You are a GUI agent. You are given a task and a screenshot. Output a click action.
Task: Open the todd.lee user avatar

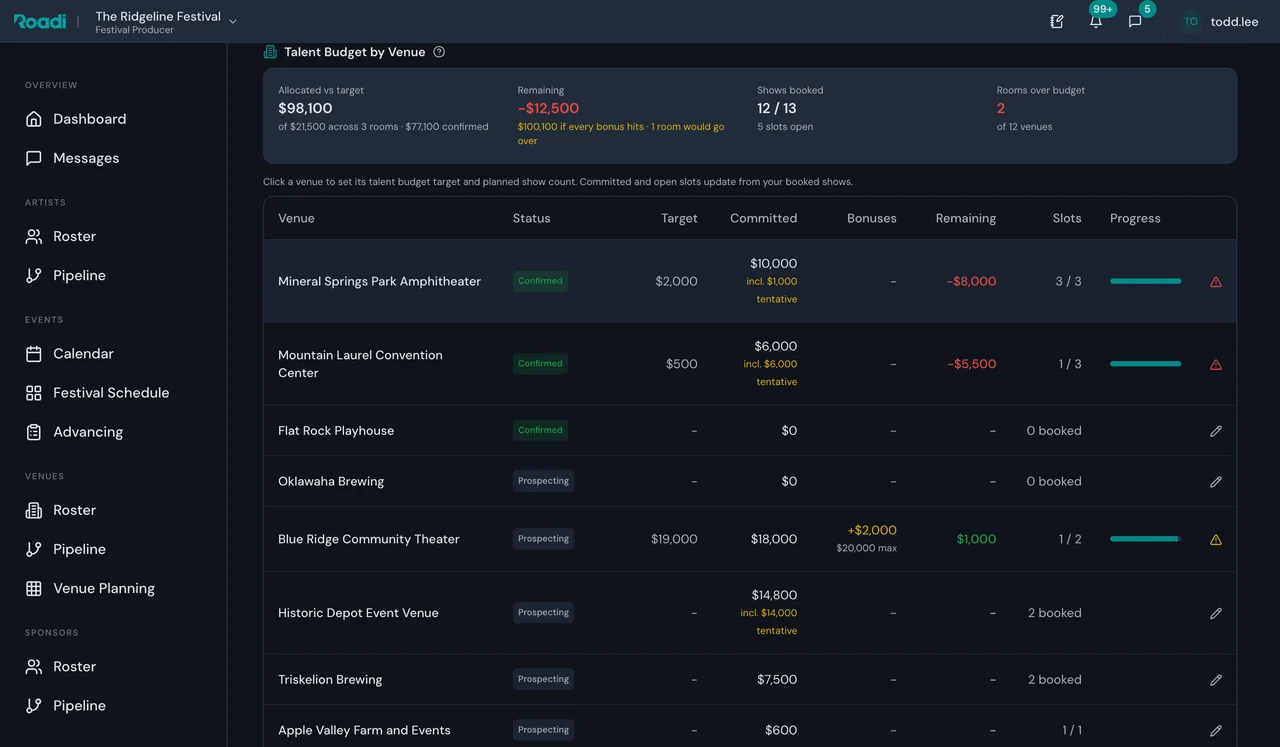pos(1191,21)
